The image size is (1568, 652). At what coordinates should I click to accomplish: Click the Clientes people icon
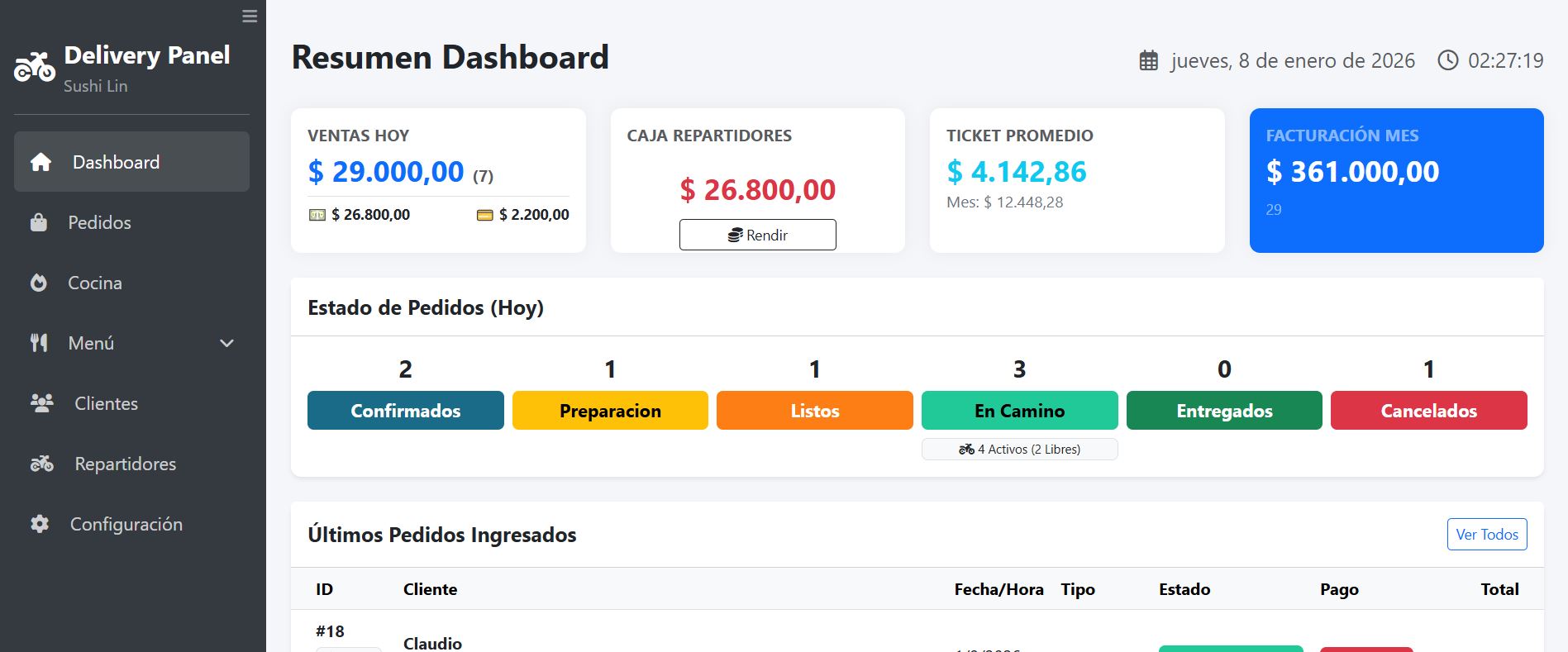pyautogui.click(x=41, y=403)
